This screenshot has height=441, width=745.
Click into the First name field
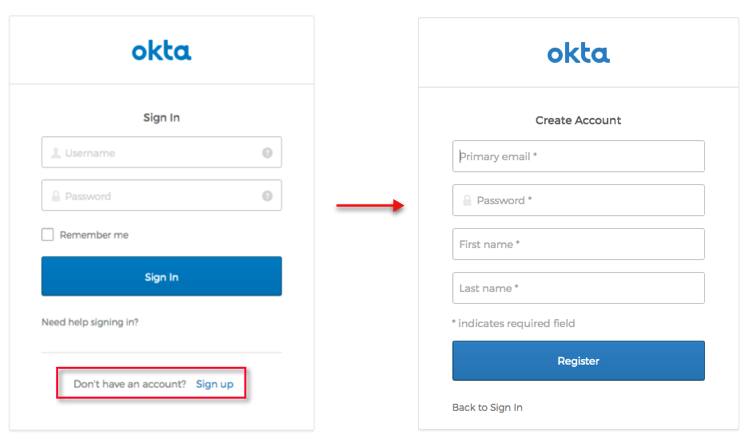(x=578, y=244)
